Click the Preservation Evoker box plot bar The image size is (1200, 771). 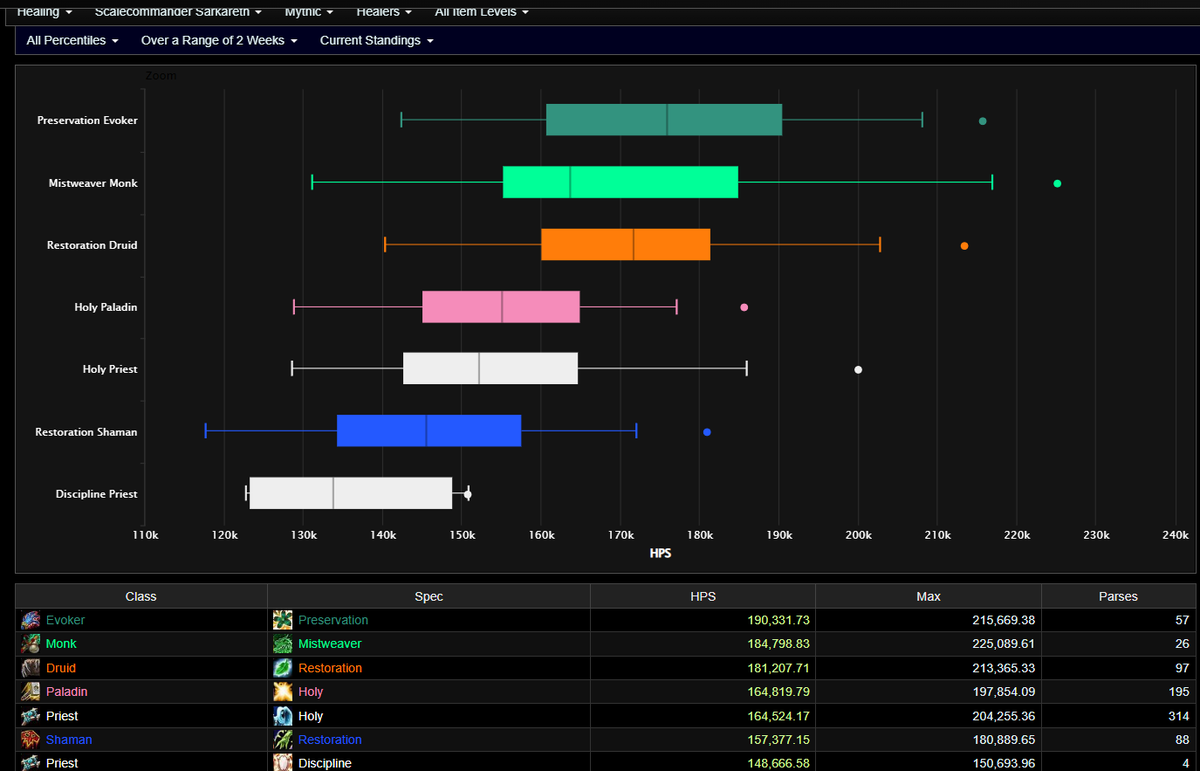[664, 120]
